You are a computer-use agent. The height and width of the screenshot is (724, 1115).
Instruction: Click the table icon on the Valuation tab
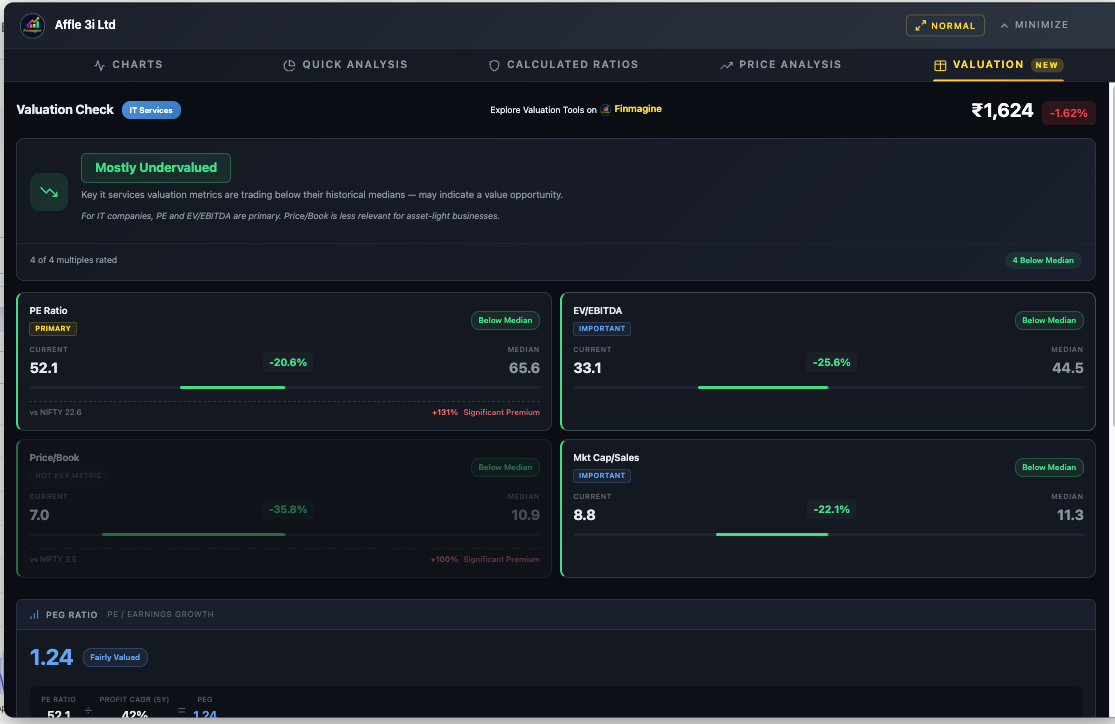[x=940, y=65]
